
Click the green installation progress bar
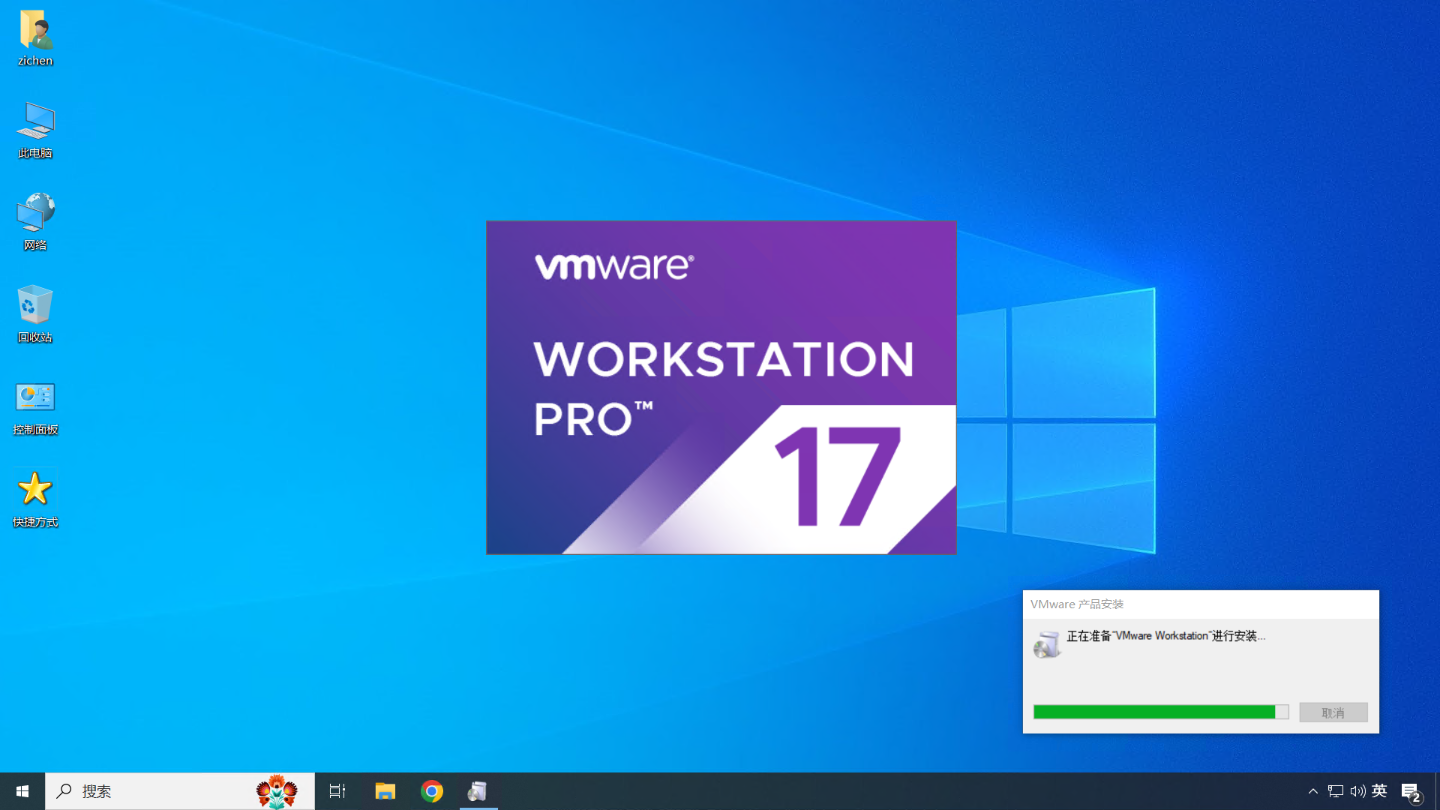(1161, 712)
